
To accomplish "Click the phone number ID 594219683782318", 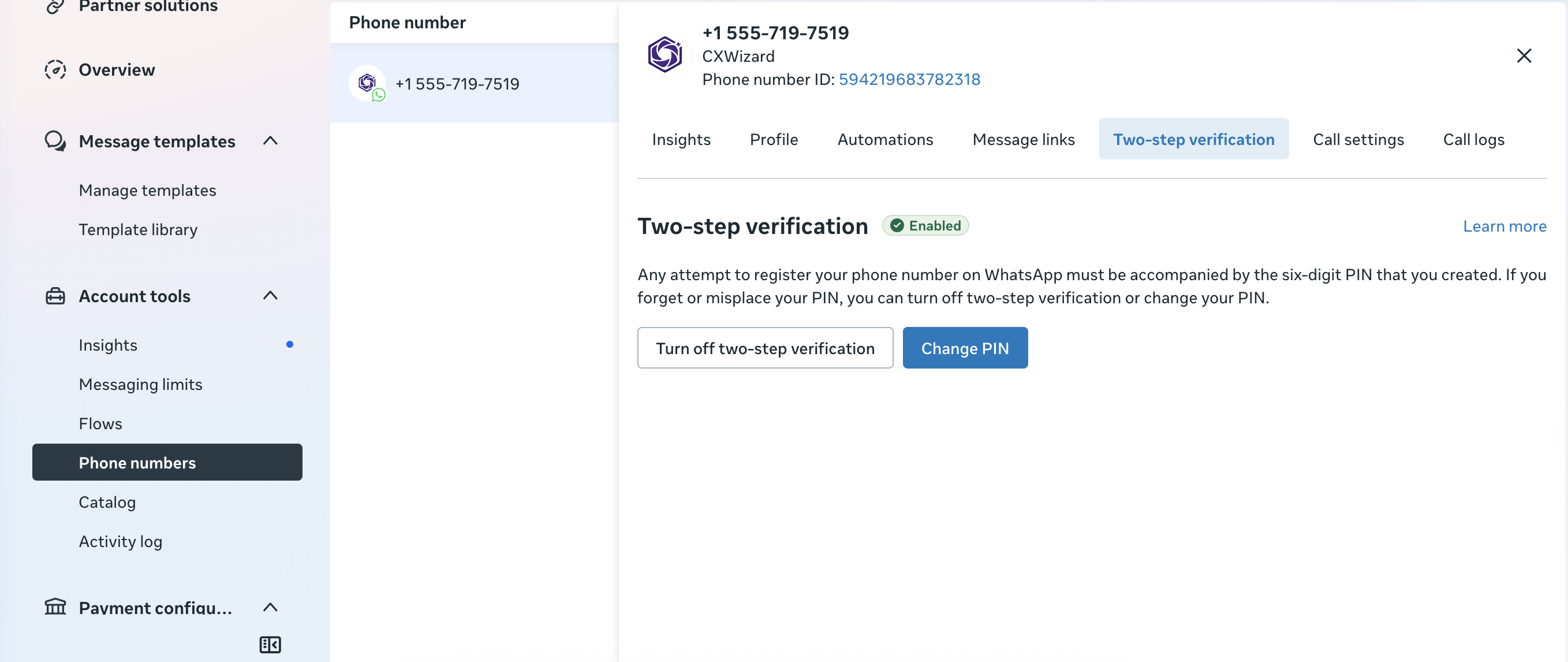I will click(909, 79).
